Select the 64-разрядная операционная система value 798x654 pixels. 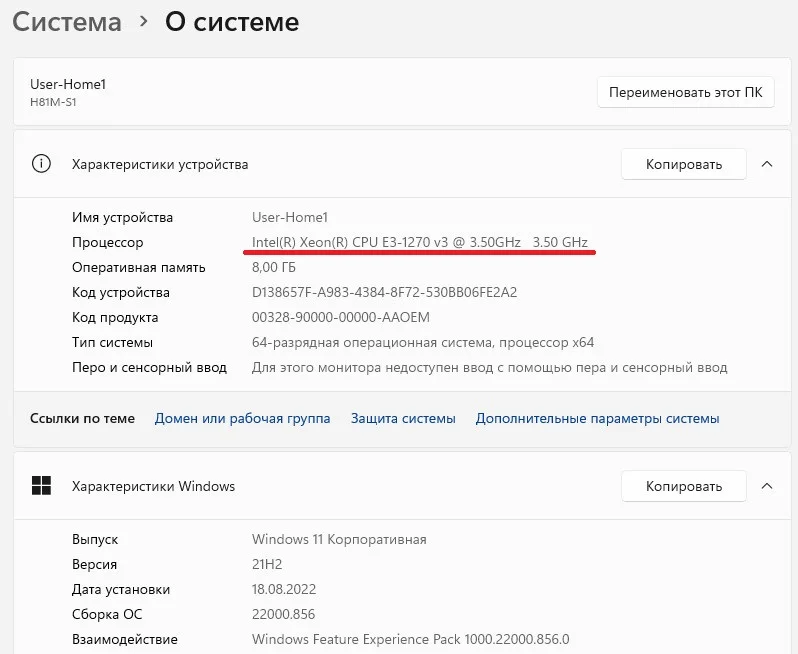(423, 342)
